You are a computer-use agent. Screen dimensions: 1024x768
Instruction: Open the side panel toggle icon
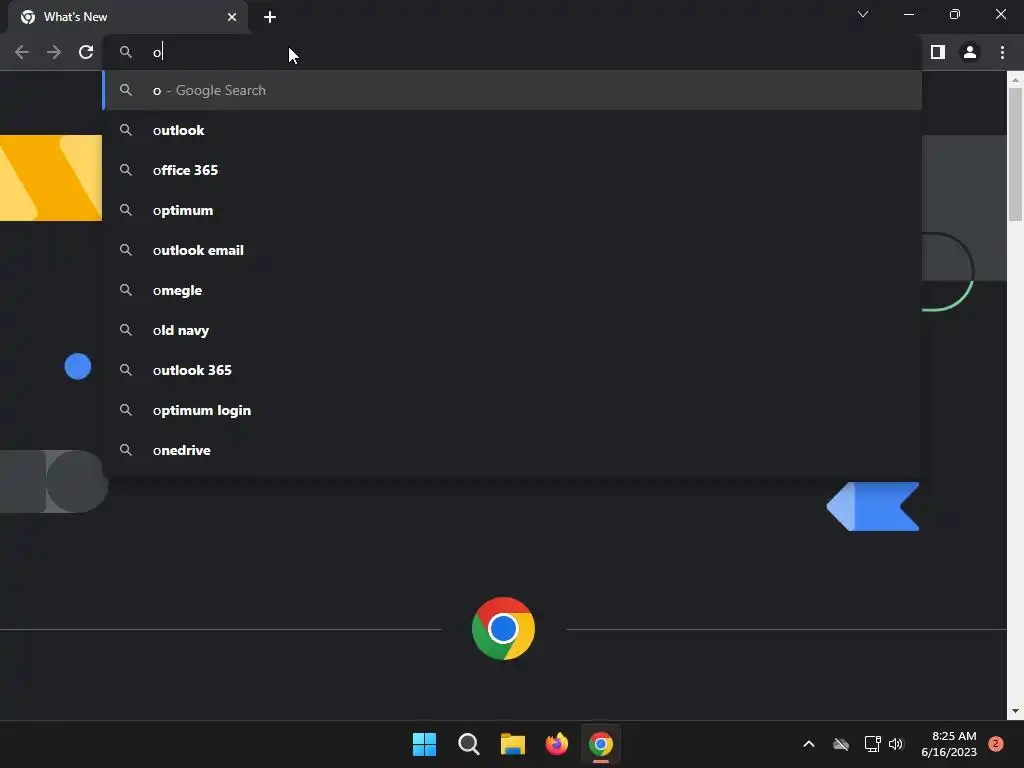coord(938,52)
